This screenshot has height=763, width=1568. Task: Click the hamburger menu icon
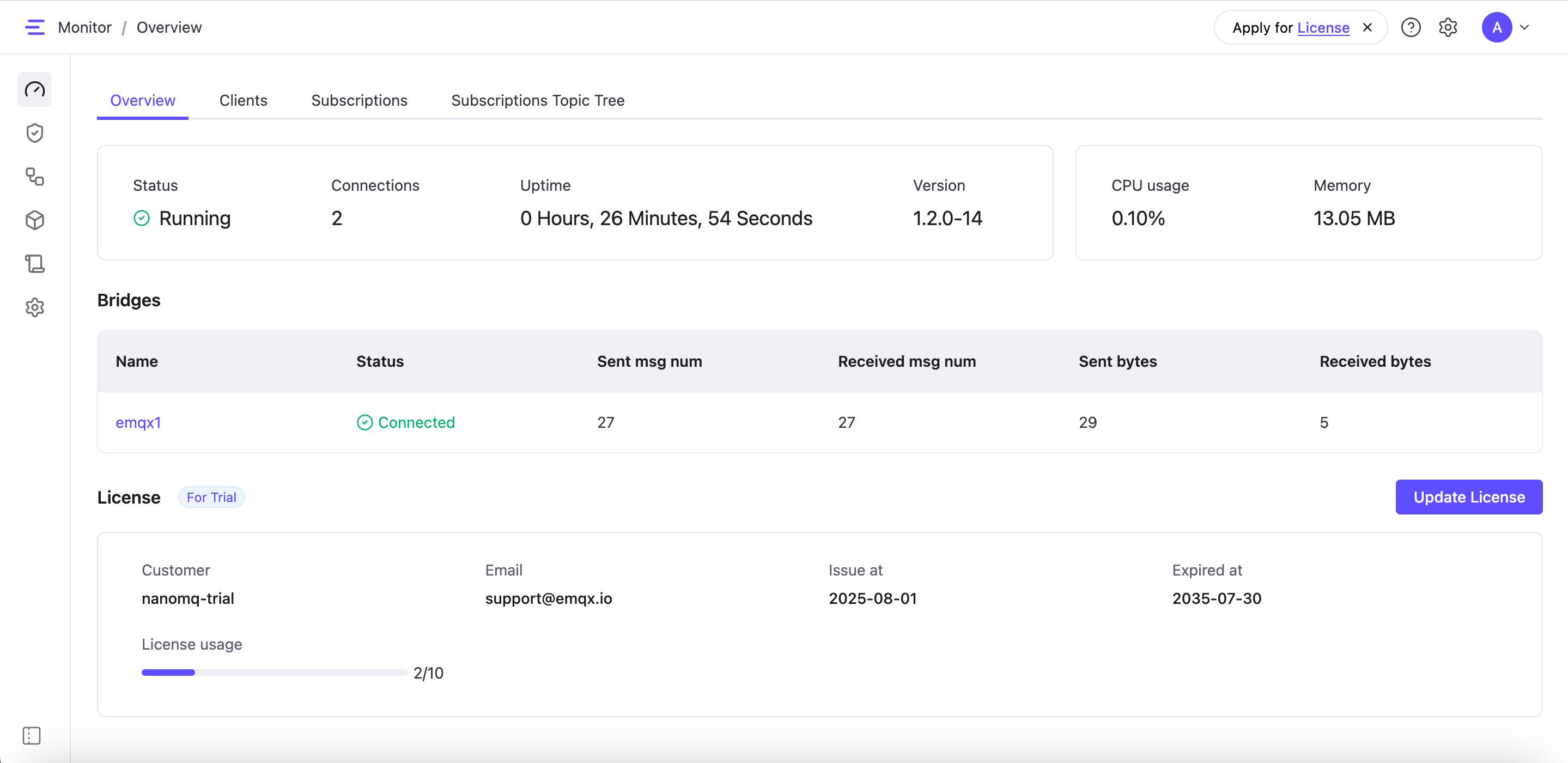tap(35, 27)
